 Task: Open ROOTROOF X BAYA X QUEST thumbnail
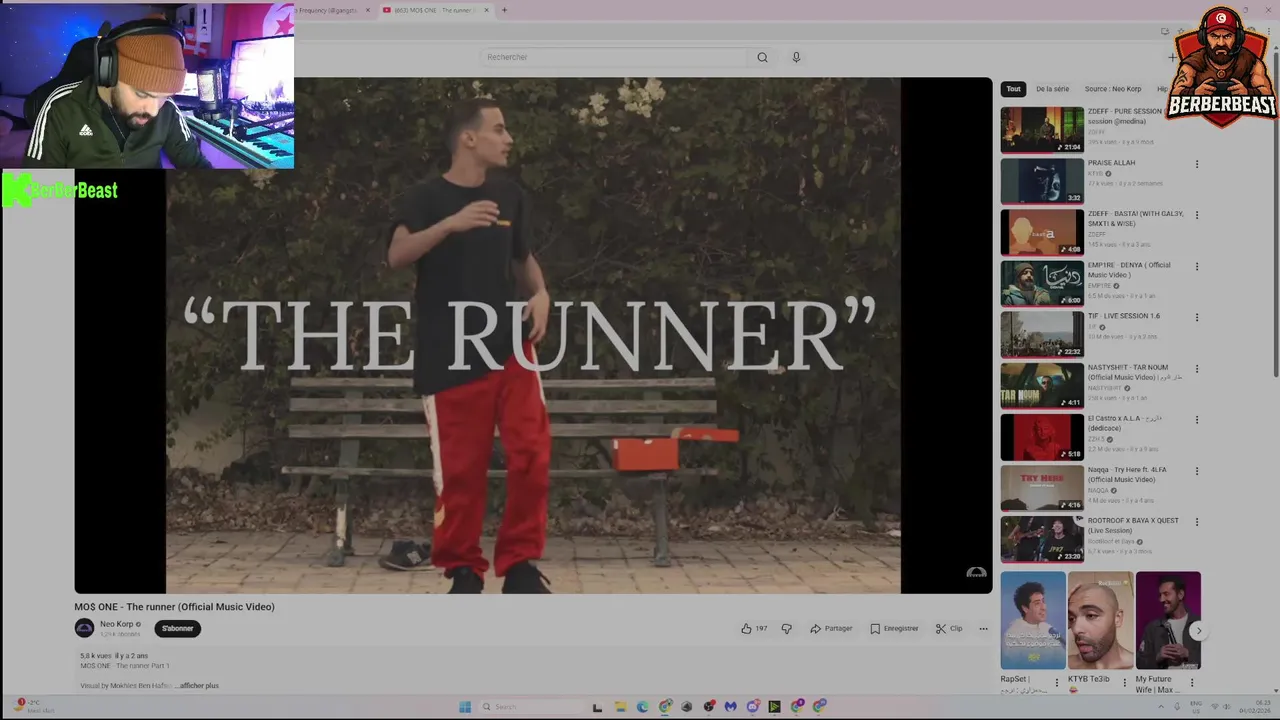click(1042, 539)
